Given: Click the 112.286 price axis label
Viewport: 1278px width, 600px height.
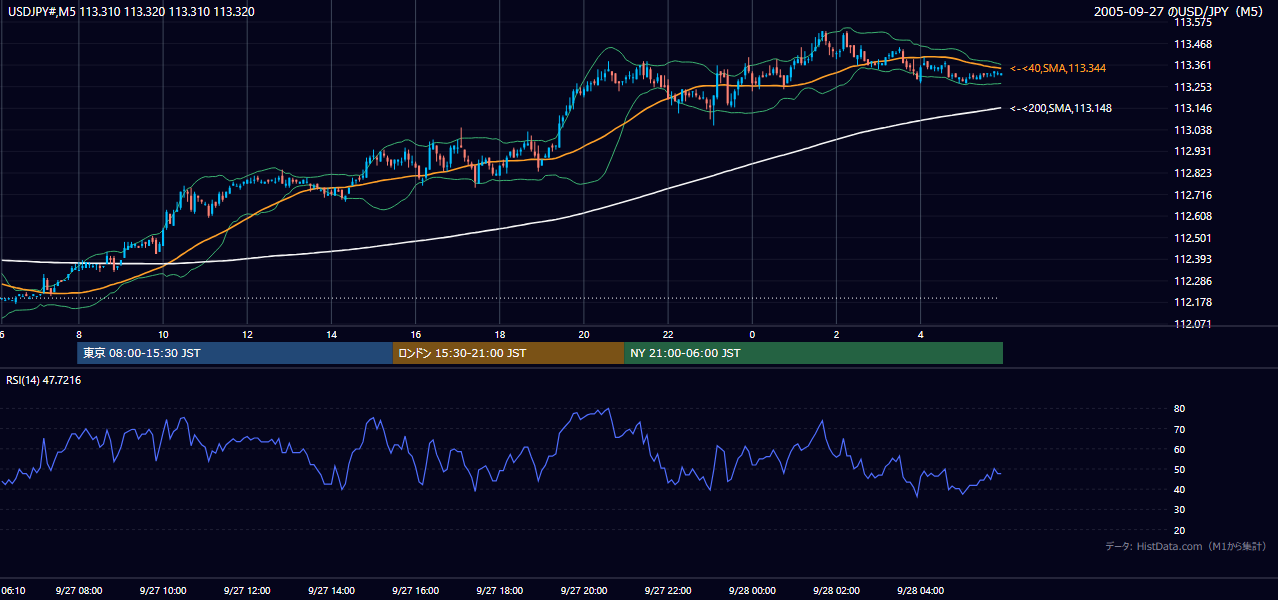Looking at the screenshot, I should coord(1193,281).
